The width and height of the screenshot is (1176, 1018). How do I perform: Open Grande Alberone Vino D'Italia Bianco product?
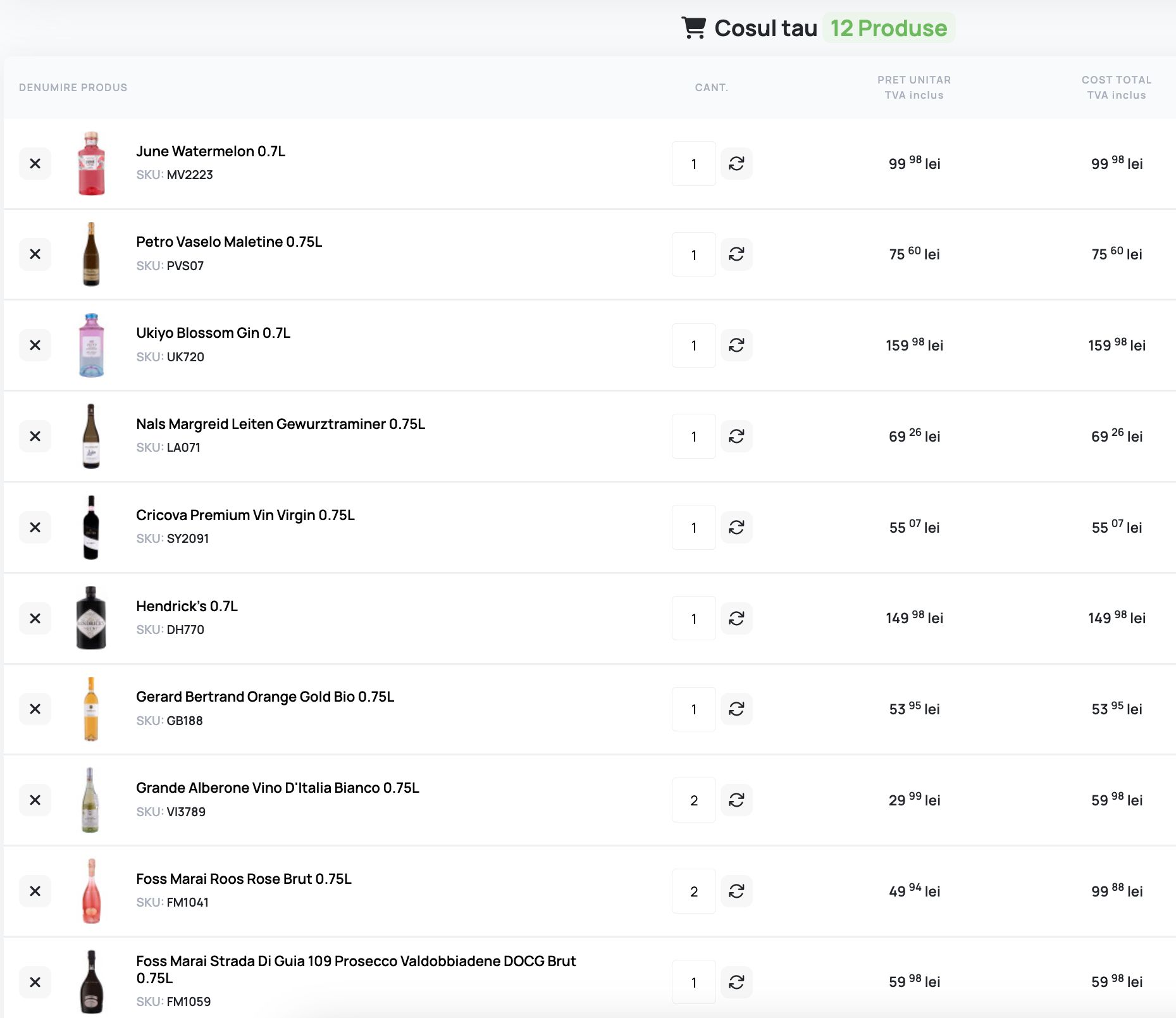tap(278, 788)
